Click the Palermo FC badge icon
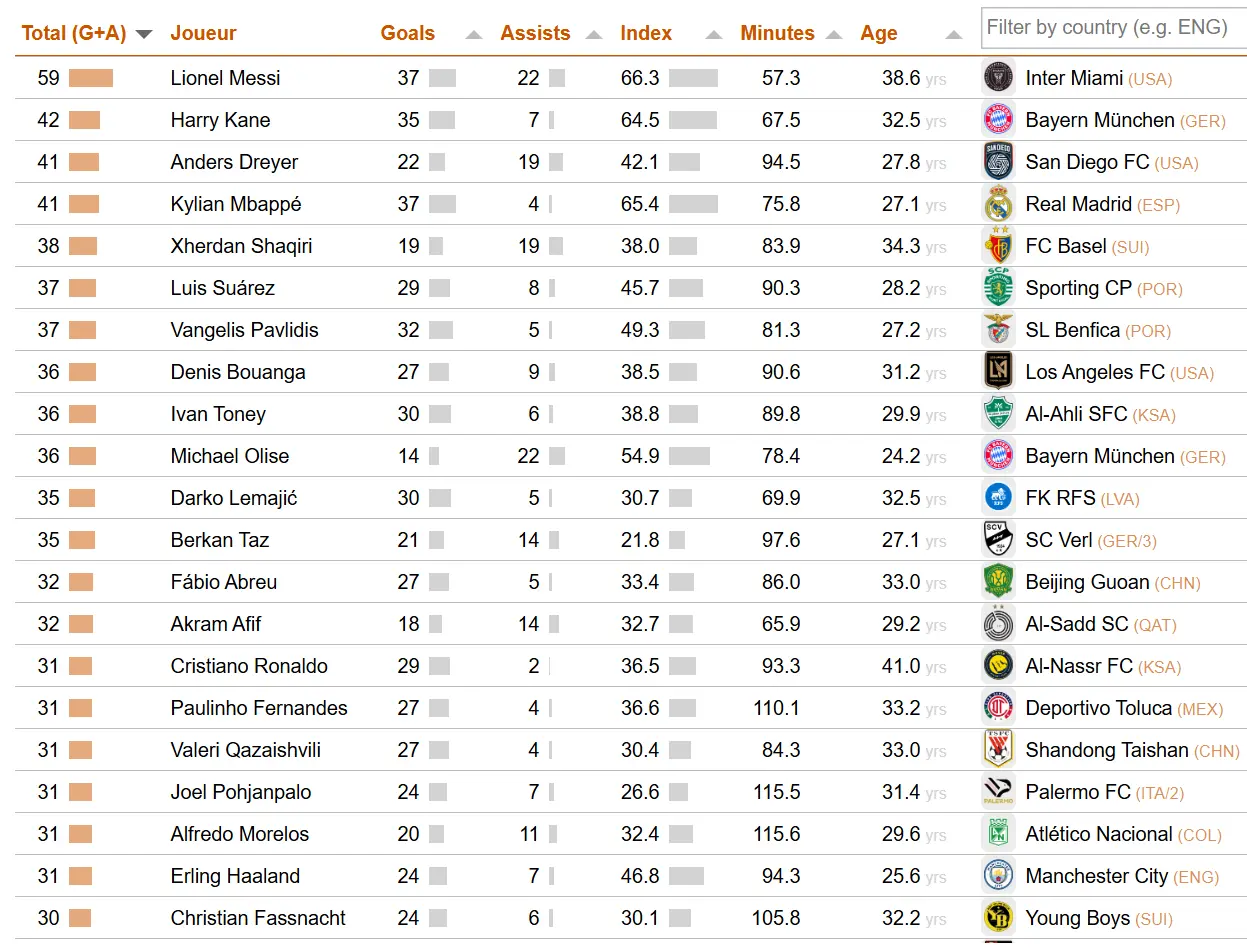 [x=998, y=792]
